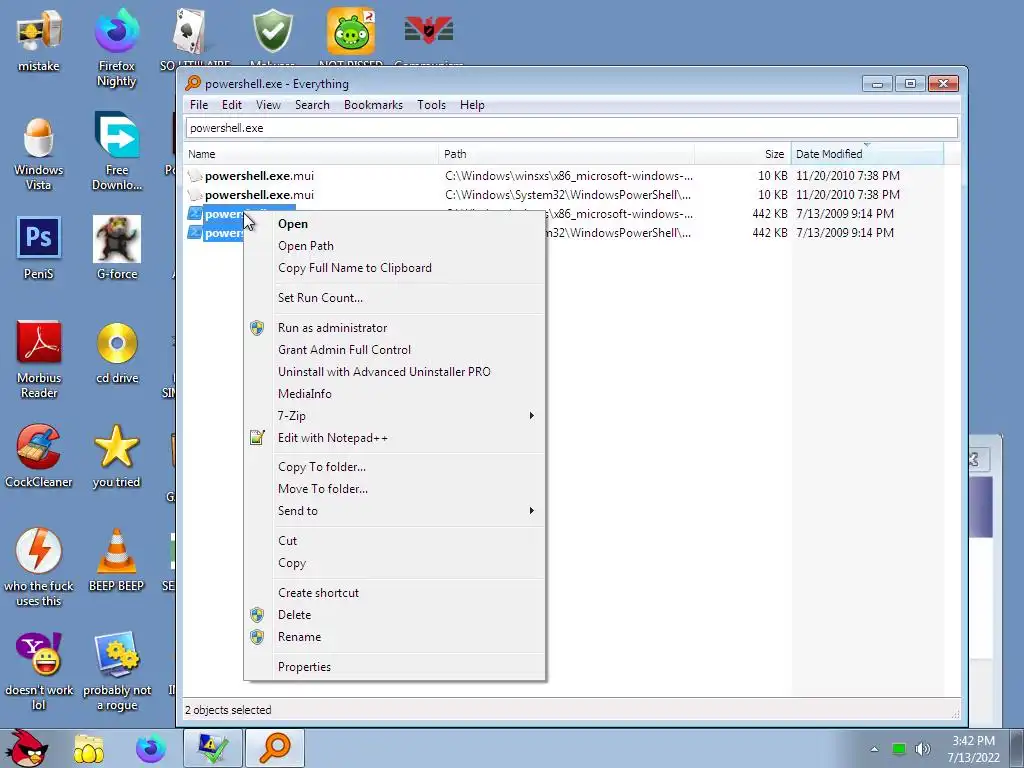Launch Firefox Nightly from taskbar
The image size is (1024, 768).
151,748
